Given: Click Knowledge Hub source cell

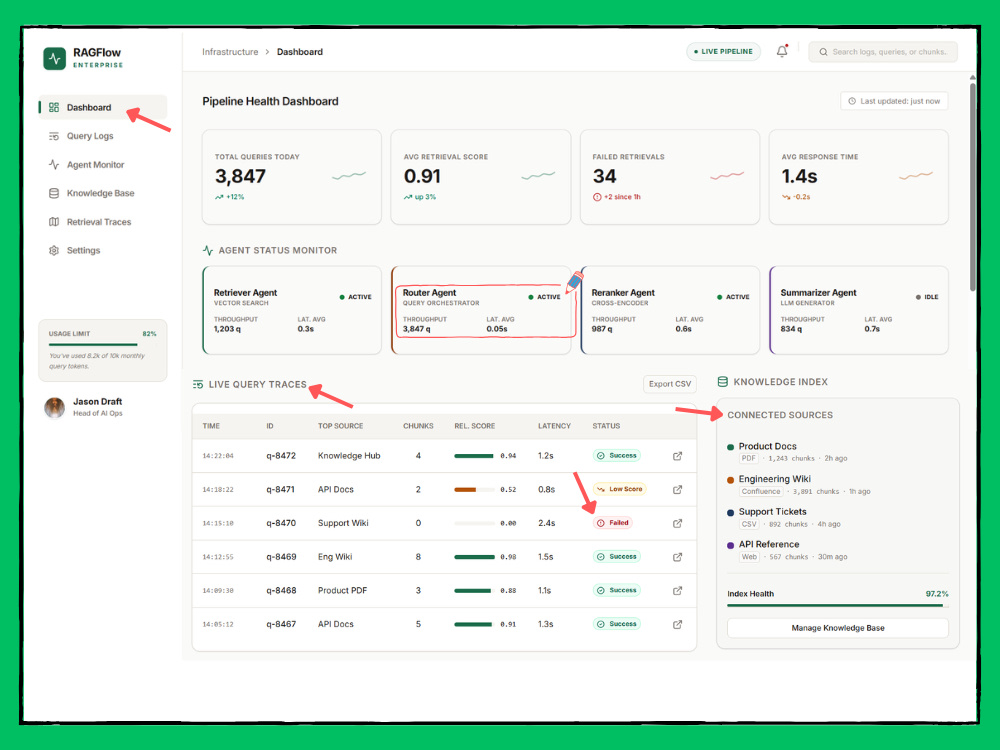Looking at the screenshot, I should pos(349,456).
